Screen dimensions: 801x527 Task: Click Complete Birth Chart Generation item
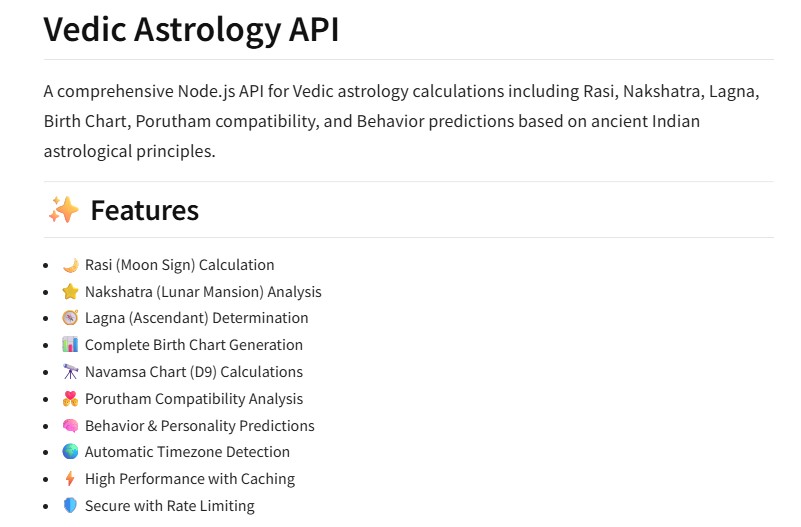193,345
